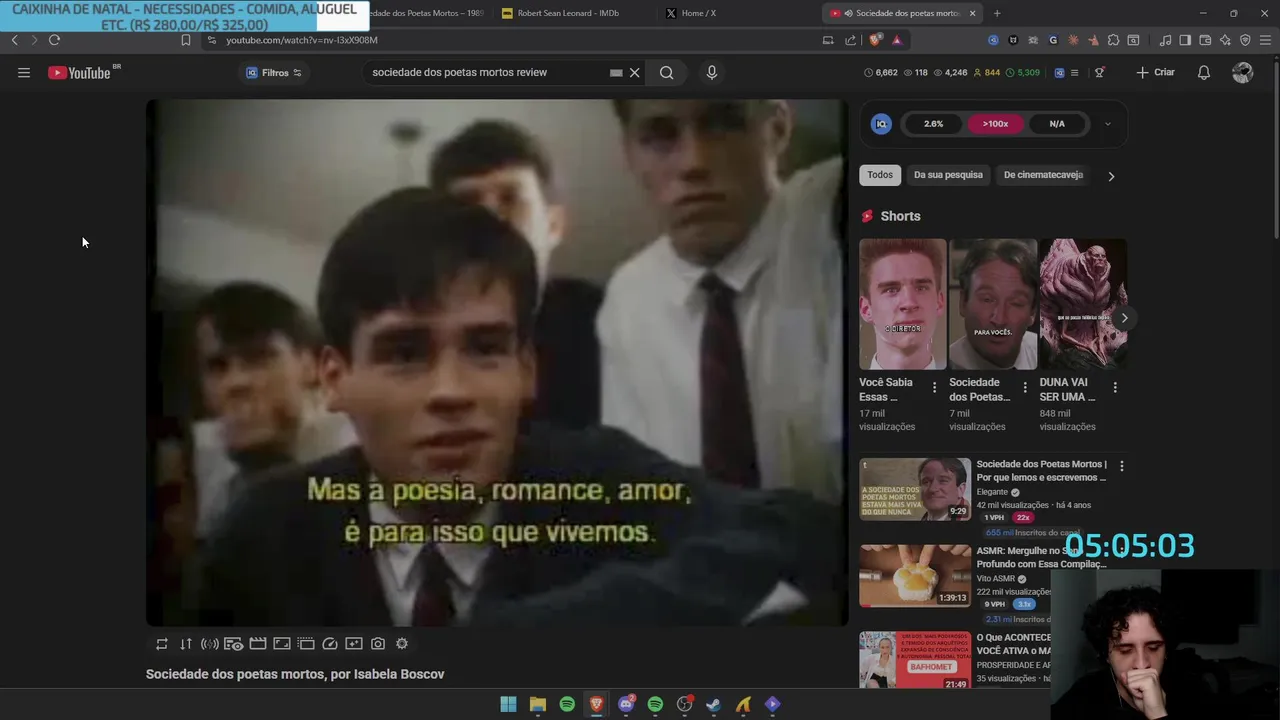Open the ASMR Mergulhe video thumbnail
This screenshot has width=1280, height=720.
pyautogui.click(x=915, y=575)
